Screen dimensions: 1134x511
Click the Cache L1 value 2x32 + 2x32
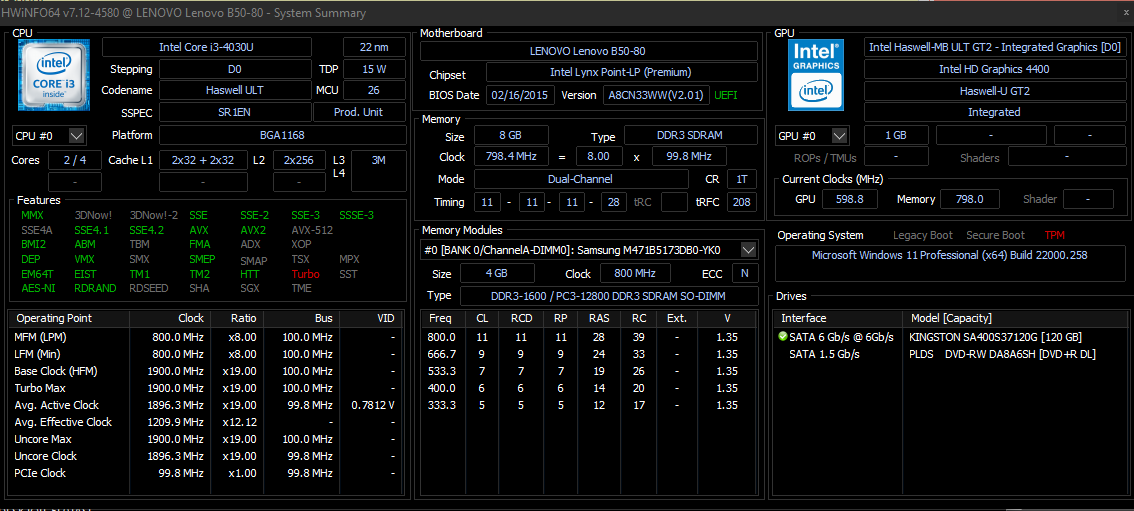[x=202, y=160]
